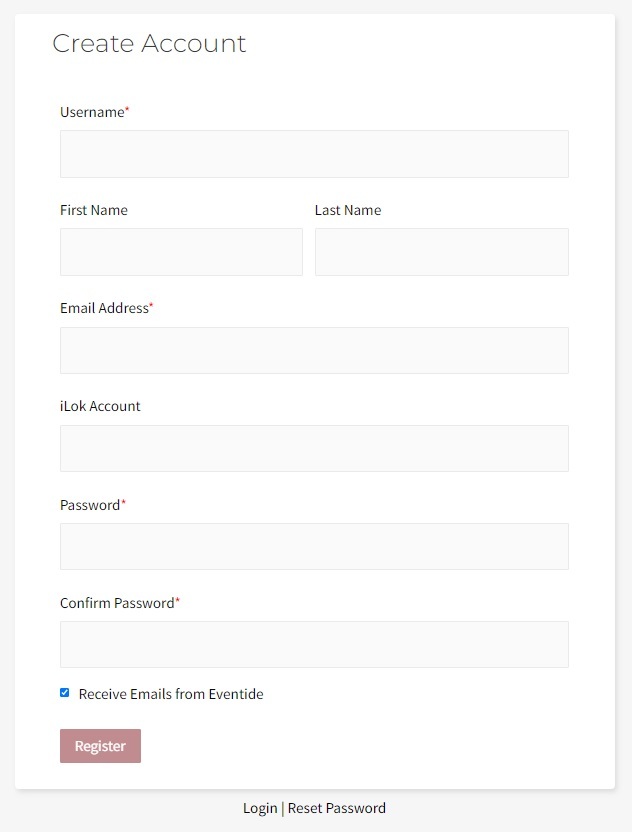Image resolution: width=632 pixels, height=832 pixels.
Task: Click the Create Account heading
Action: click(149, 44)
